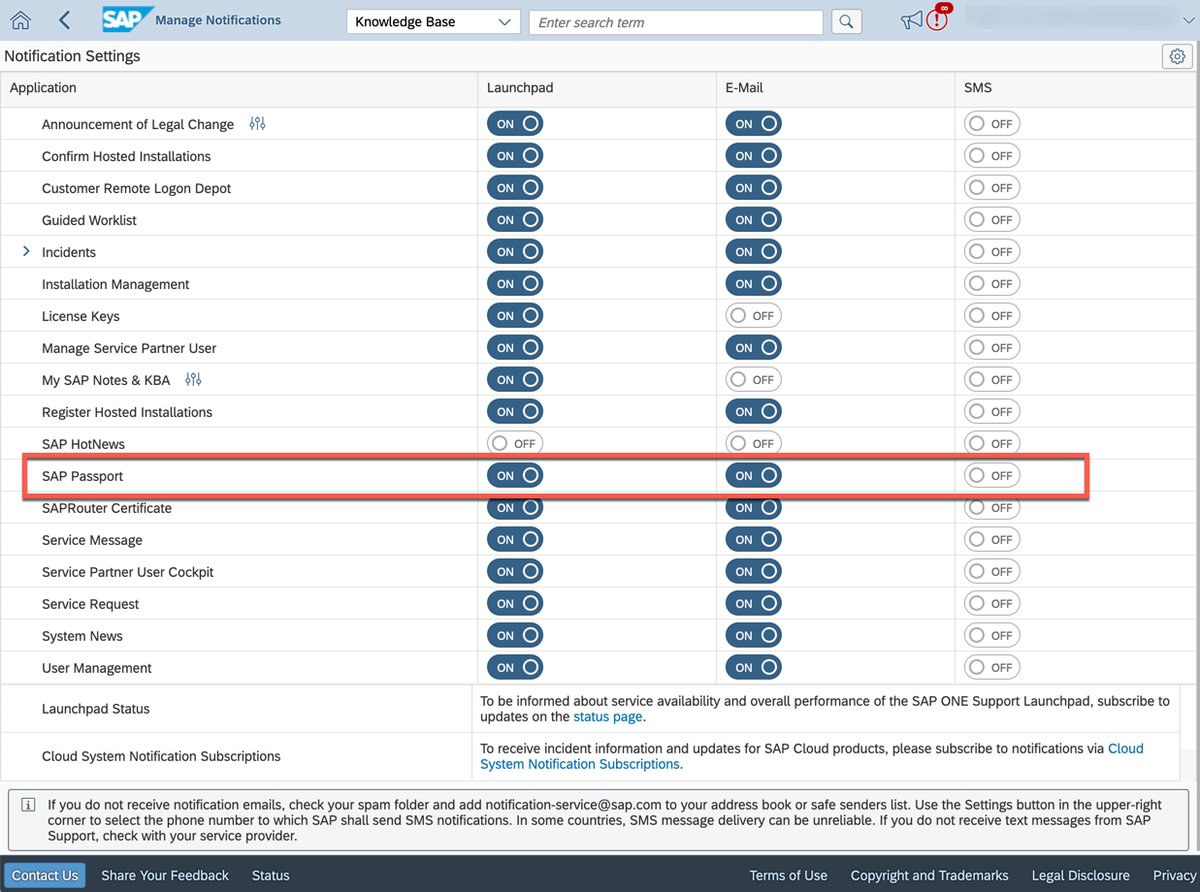
Task: Enable SMS for User Management
Action: point(992,668)
